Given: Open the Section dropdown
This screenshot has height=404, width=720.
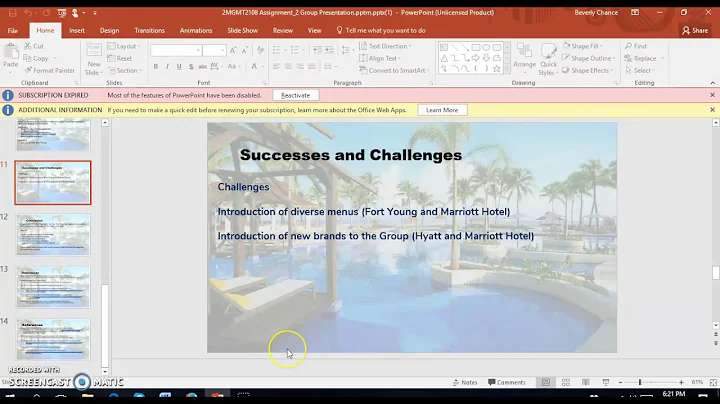Looking at the screenshot, I should click(125, 70).
